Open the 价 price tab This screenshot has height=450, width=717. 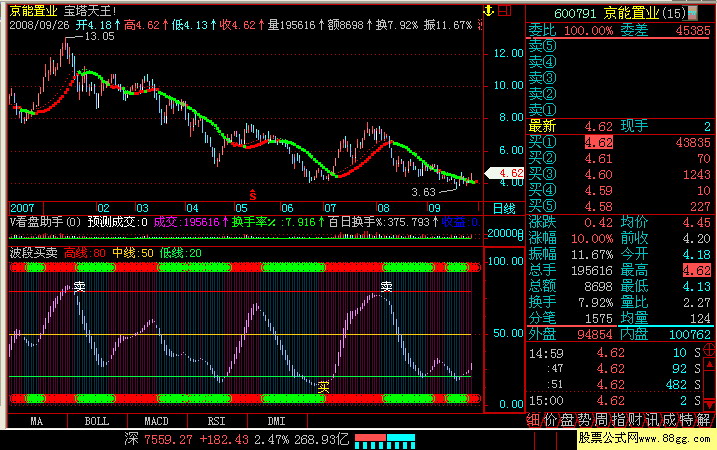click(550, 420)
